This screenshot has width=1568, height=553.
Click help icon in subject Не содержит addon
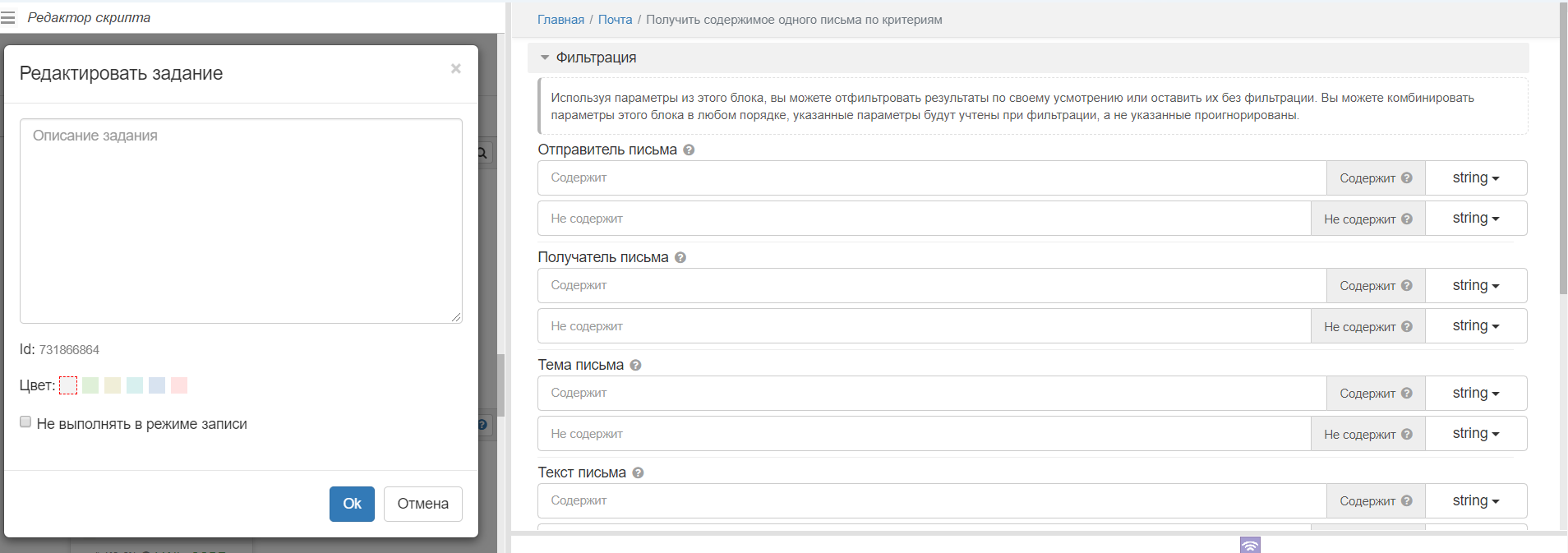[x=1407, y=435]
